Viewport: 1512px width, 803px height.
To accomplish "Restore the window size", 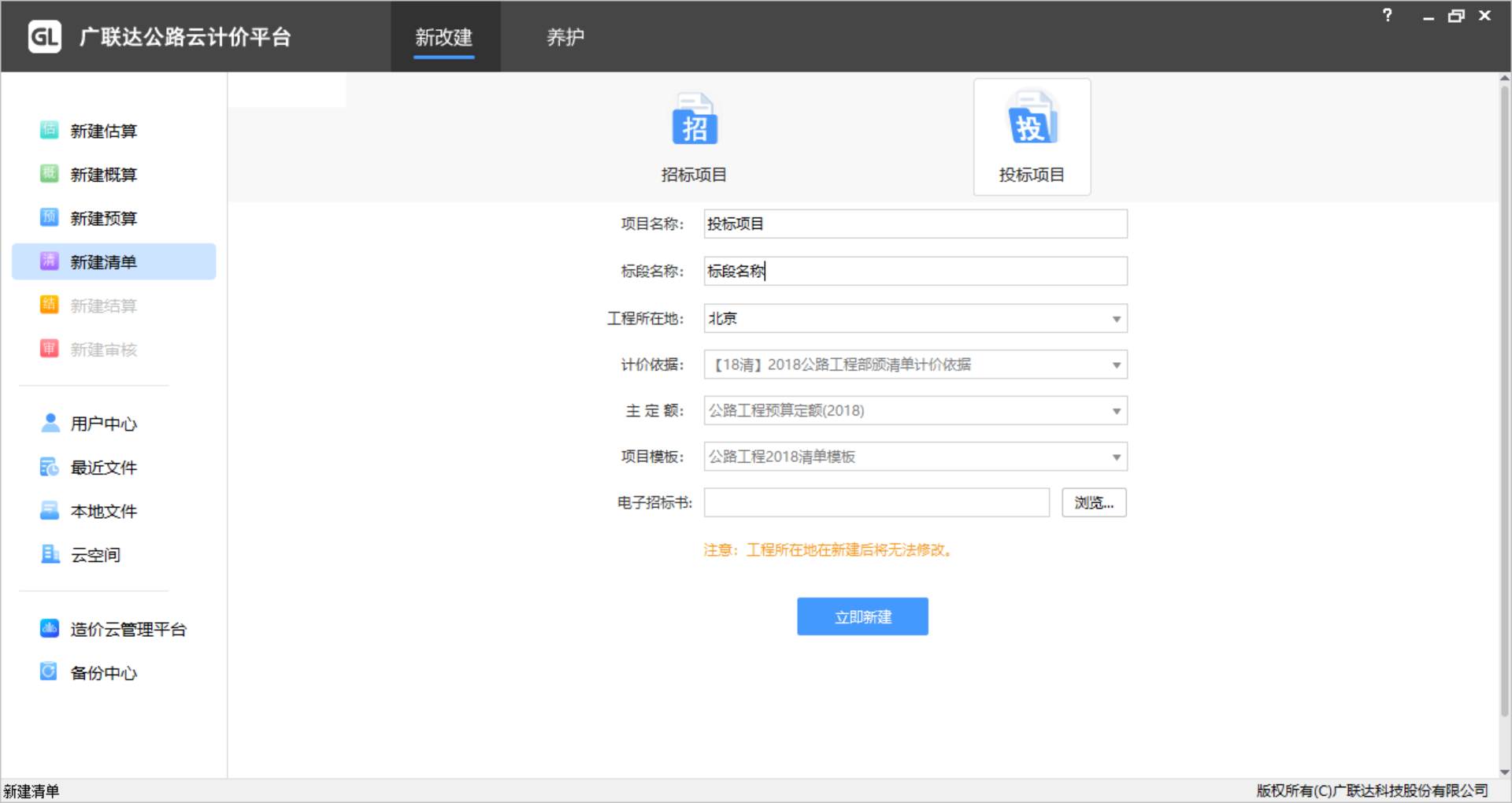I will click(x=1456, y=16).
